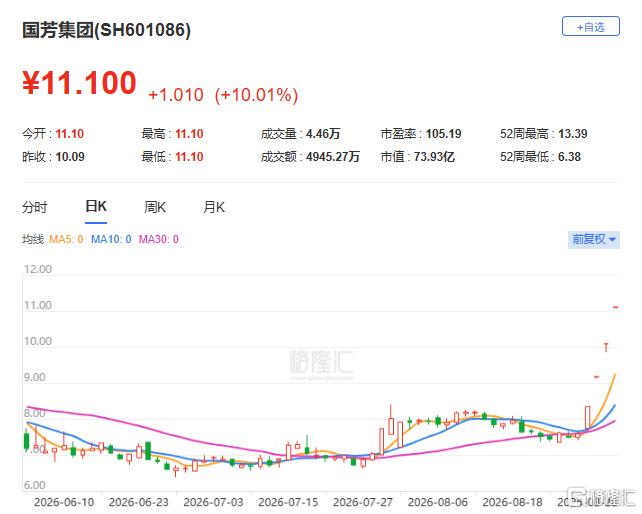Viewport: 642px width, 514px height.
Task: Click the current price ¥11.100
Action: 79,83
